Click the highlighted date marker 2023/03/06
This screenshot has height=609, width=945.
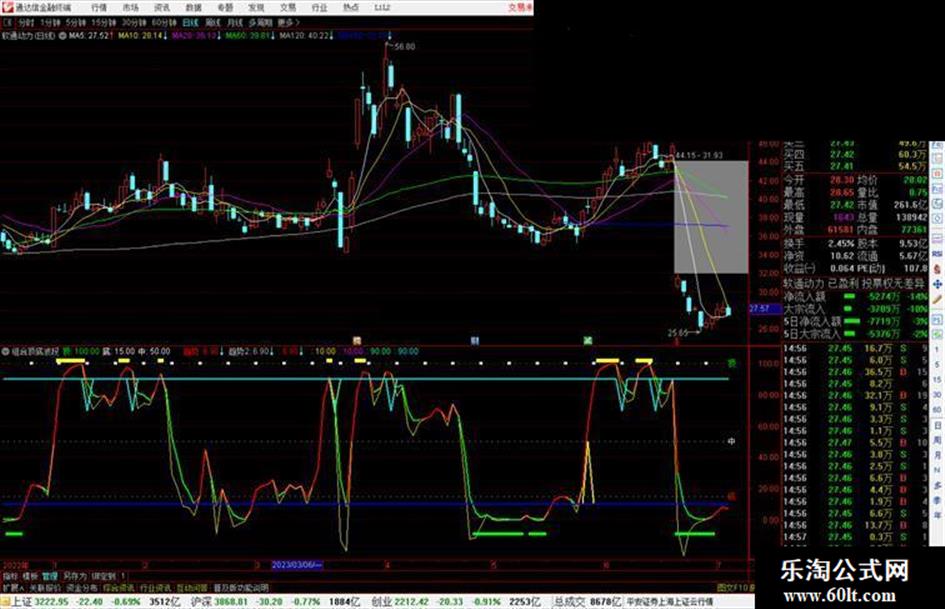click(x=297, y=565)
